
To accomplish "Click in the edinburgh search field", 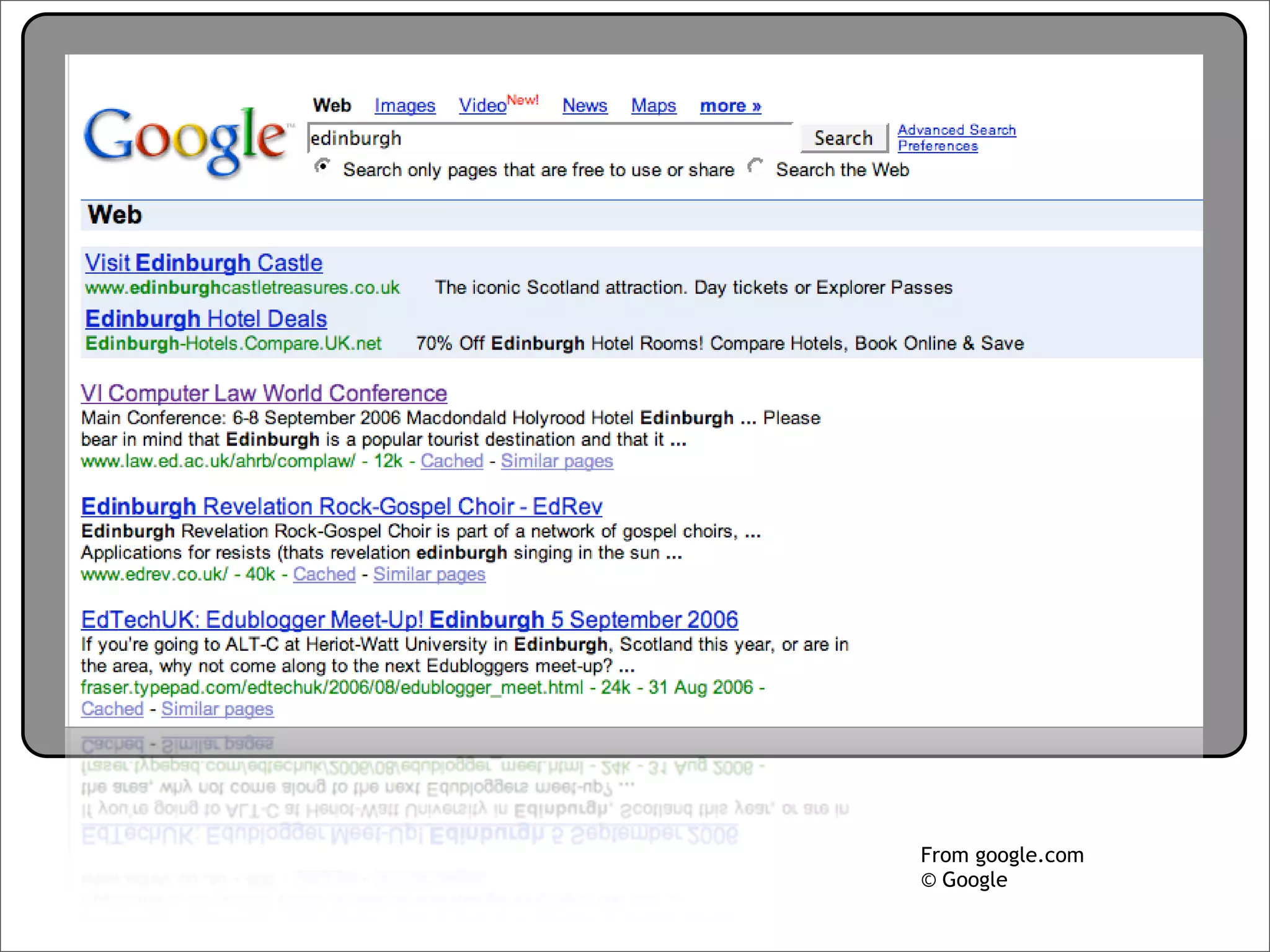I will [x=549, y=138].
